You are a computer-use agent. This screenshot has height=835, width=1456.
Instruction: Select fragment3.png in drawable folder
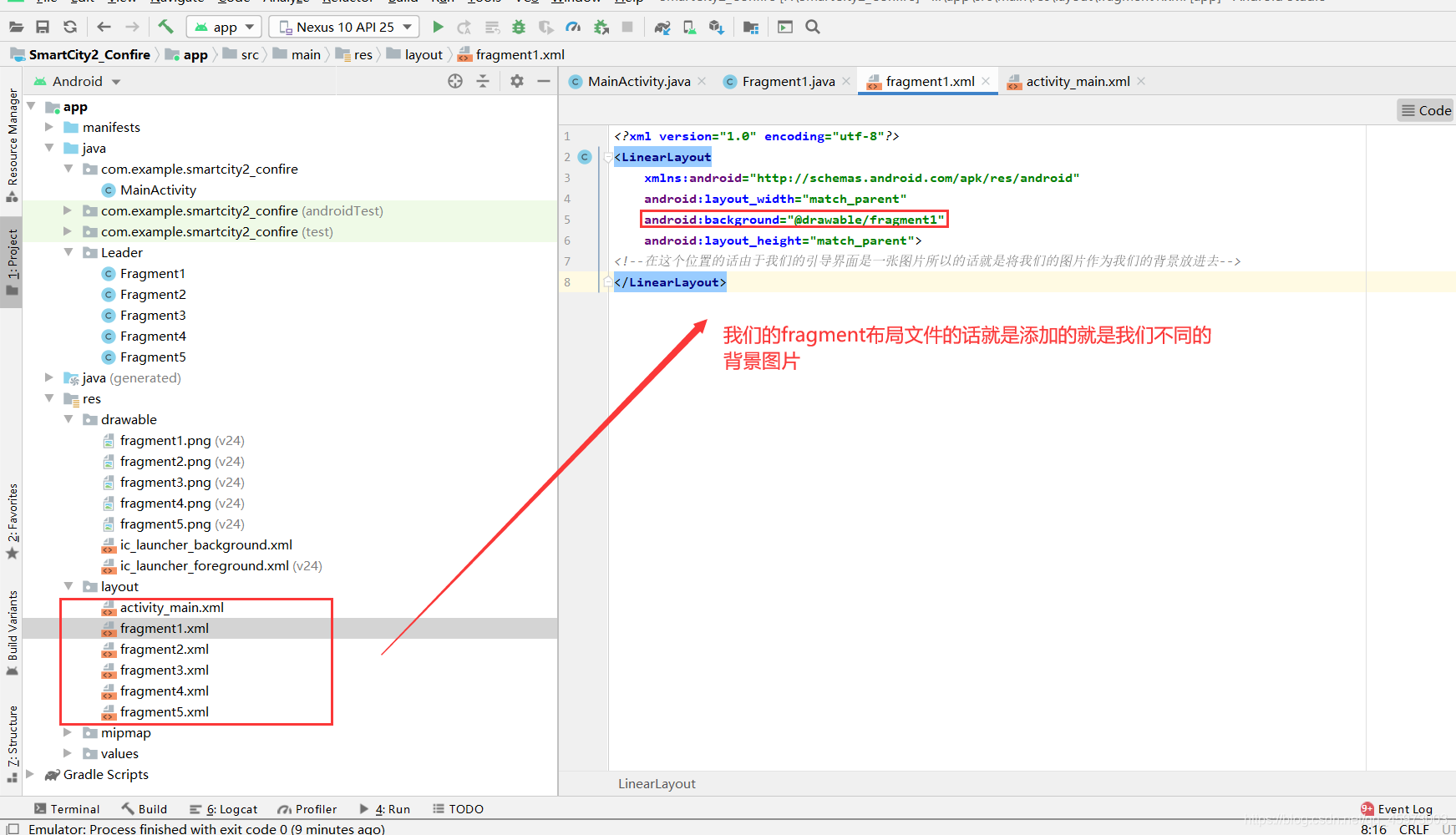tap(165, 482)
